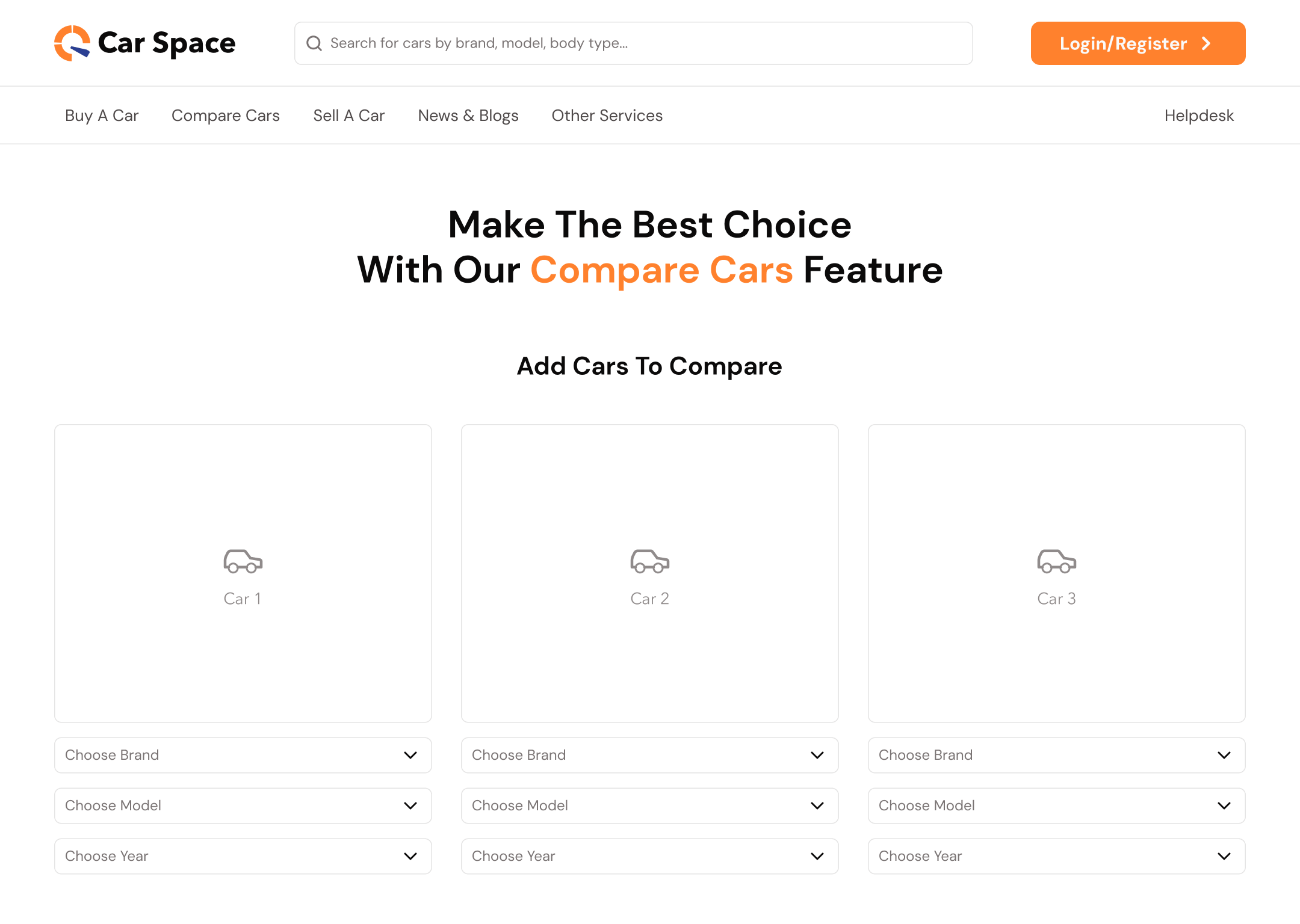Click the Car 1 placeholder car icon

pyautogui.click(x=243, y=561)
